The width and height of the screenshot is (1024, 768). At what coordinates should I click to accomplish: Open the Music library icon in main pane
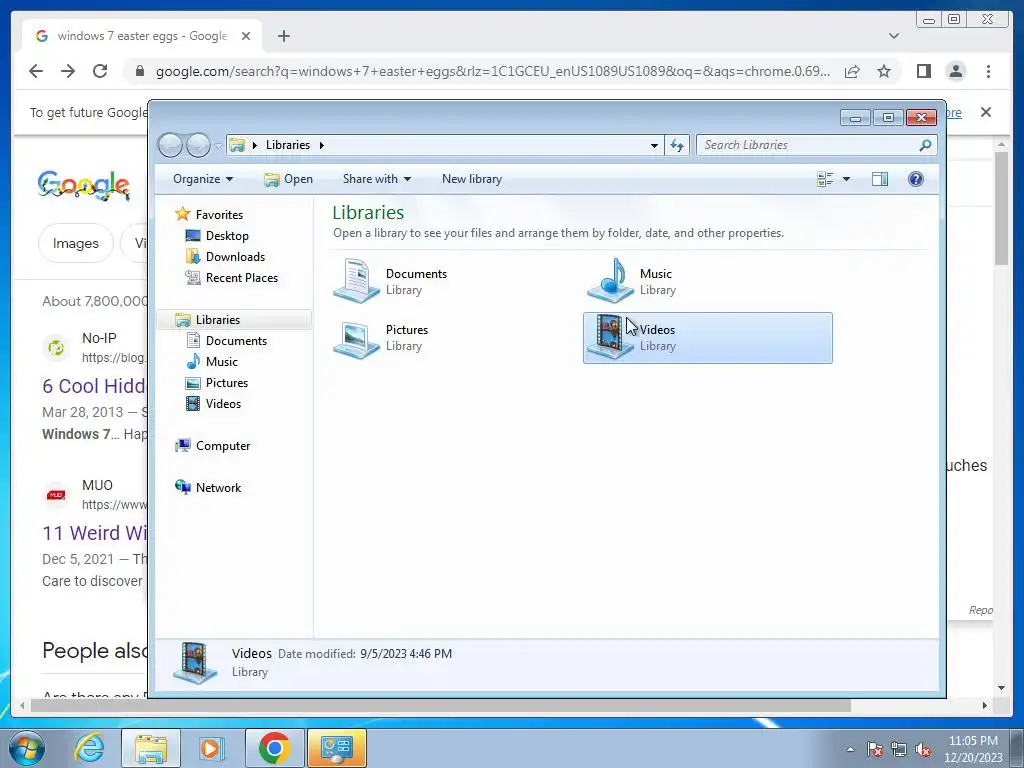click(x=611, y=281)
